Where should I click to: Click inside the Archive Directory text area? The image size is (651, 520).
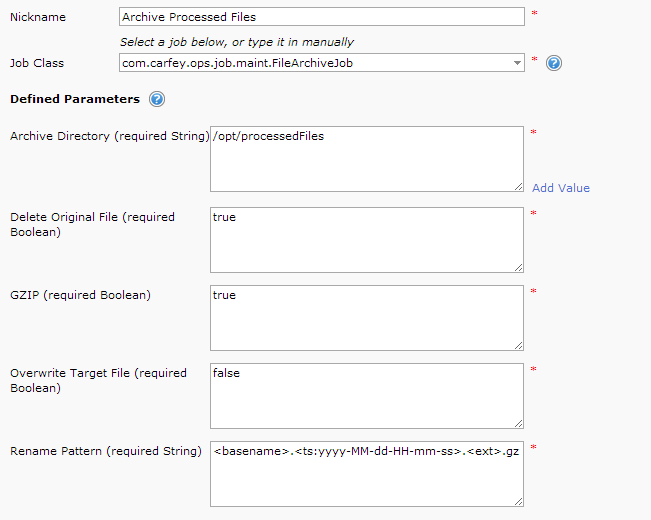click(366, 158)
